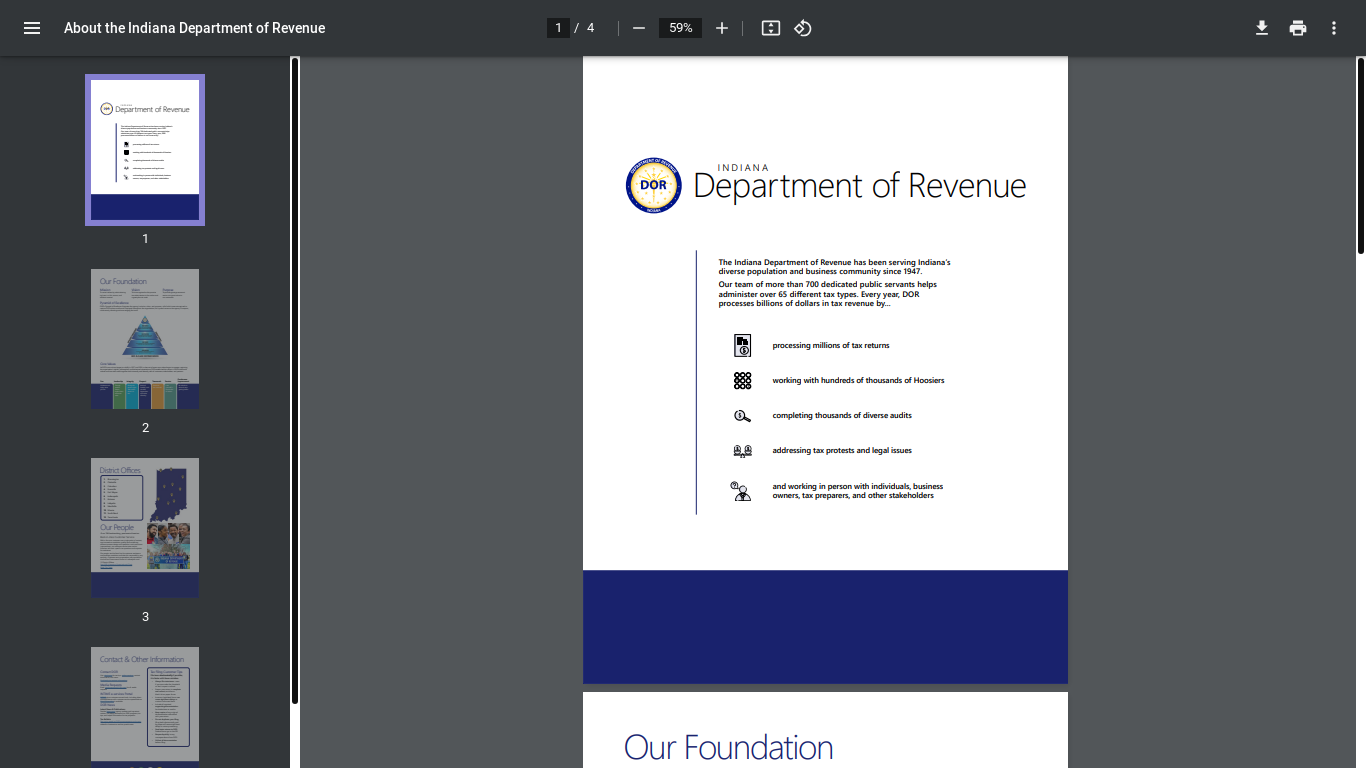Click the DOR seal logo
The image size is (1366, 768).
(x=653, y=185)
